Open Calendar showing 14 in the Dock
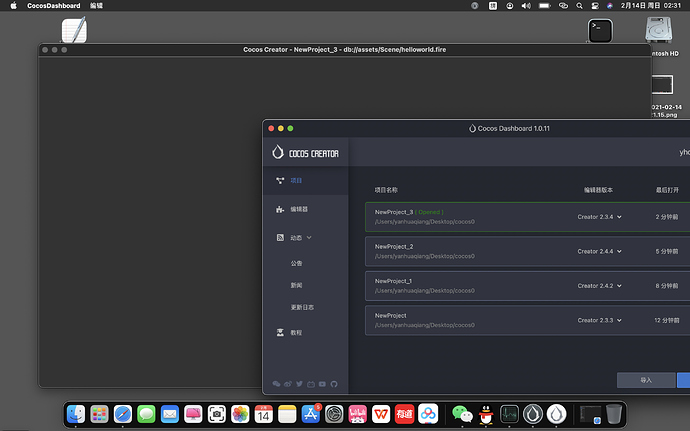The height and width of the screenshot is (431, 690). click(264, 414)
